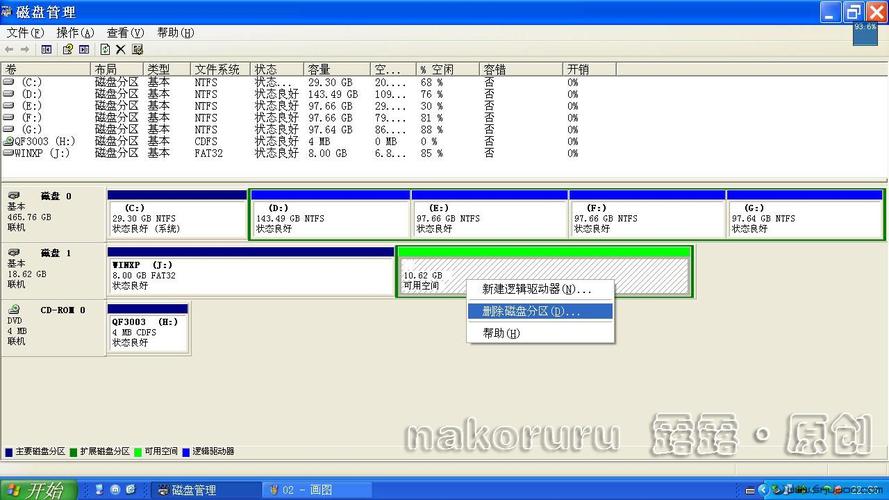Select the CD-ROM 0 drive icon
889x500 pixels.
click(14, 310)
